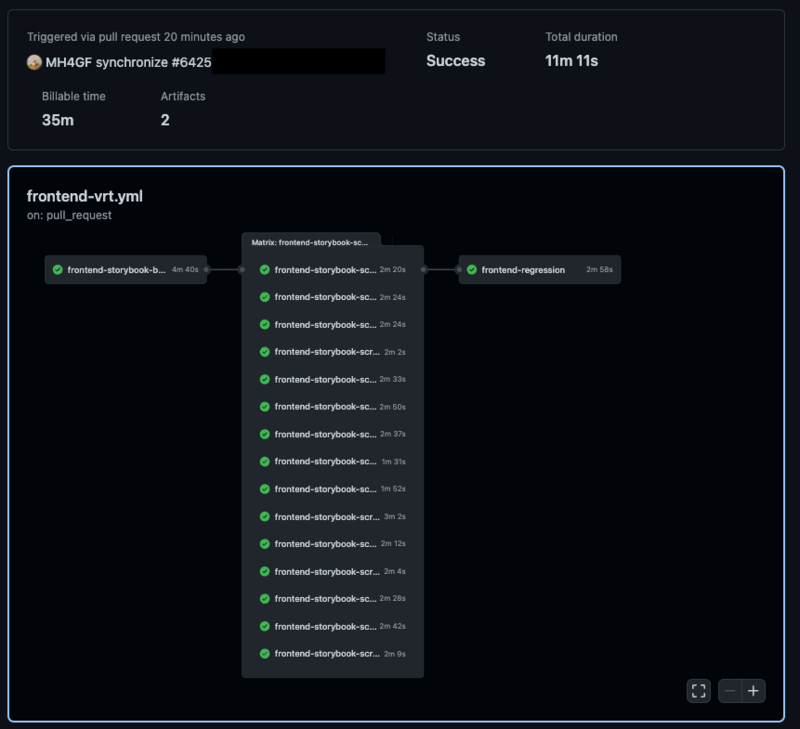Click the checkmark beside the 3m 2s job
Viewport: 800px width, 729px height.
click(x=264, y=516)
